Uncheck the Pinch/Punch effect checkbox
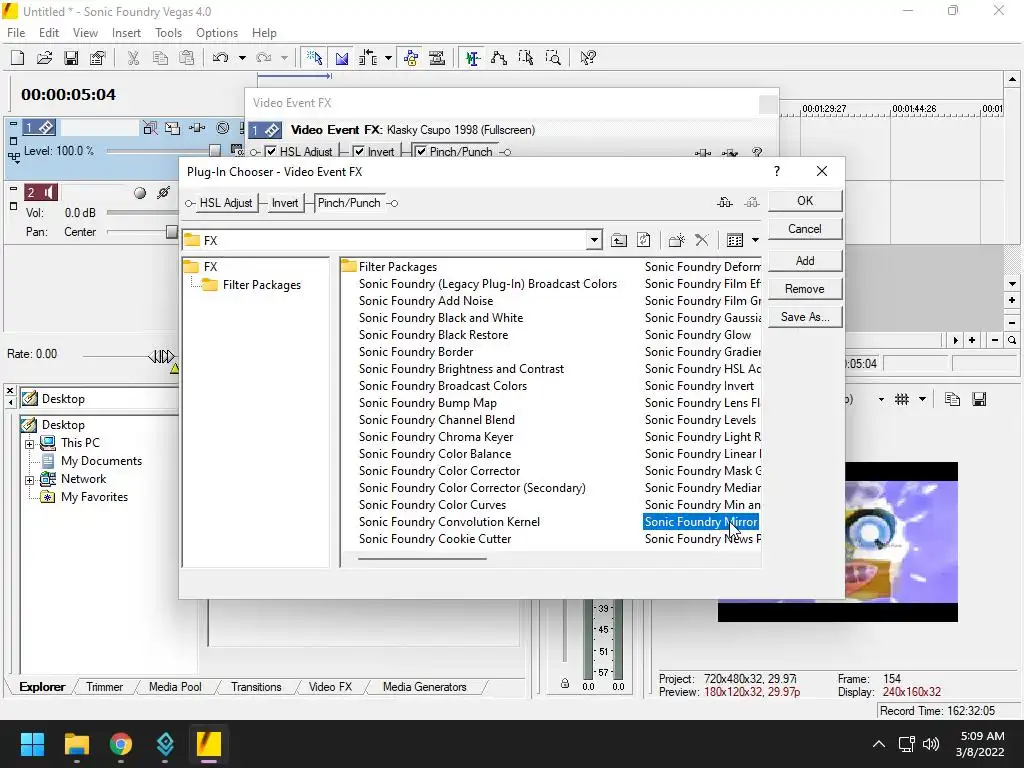This screenshot has width=1024, height=768. point(421,152)
